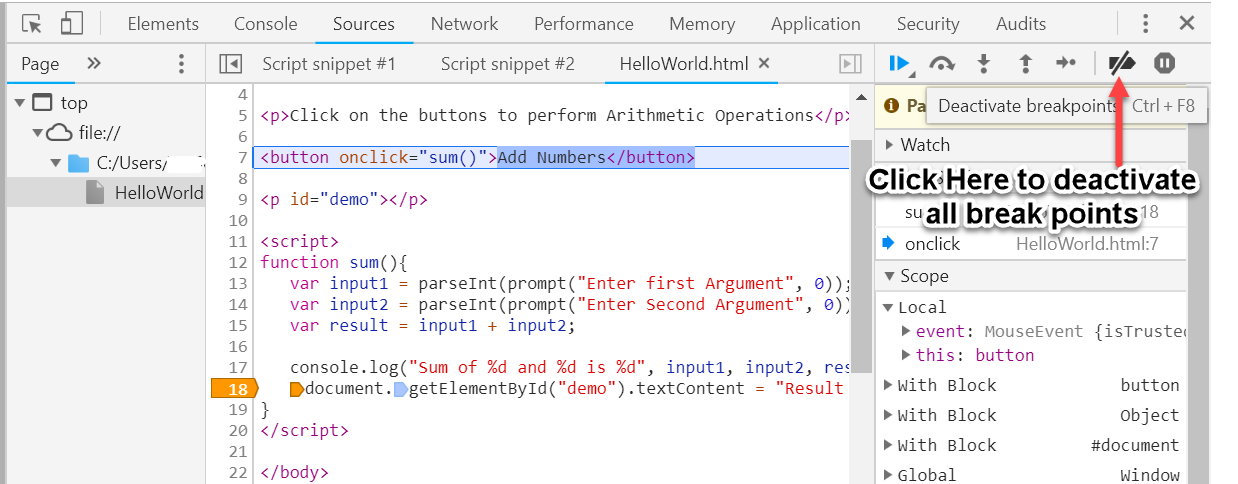Remove the breakpoint on line 18
The height and width of the screenshot is (484, 1238).
click(x=235, y=388)
